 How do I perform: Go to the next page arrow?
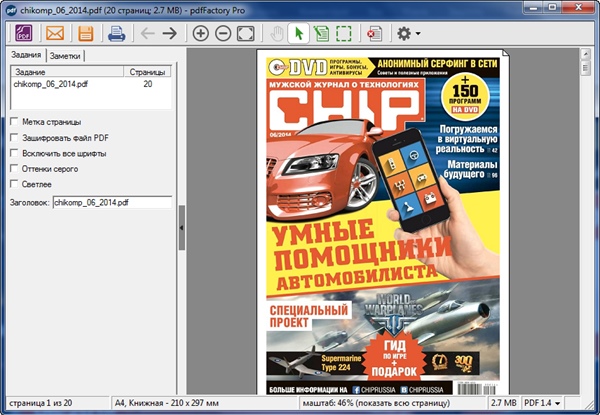pyautogui.click(x=170, y=33)
